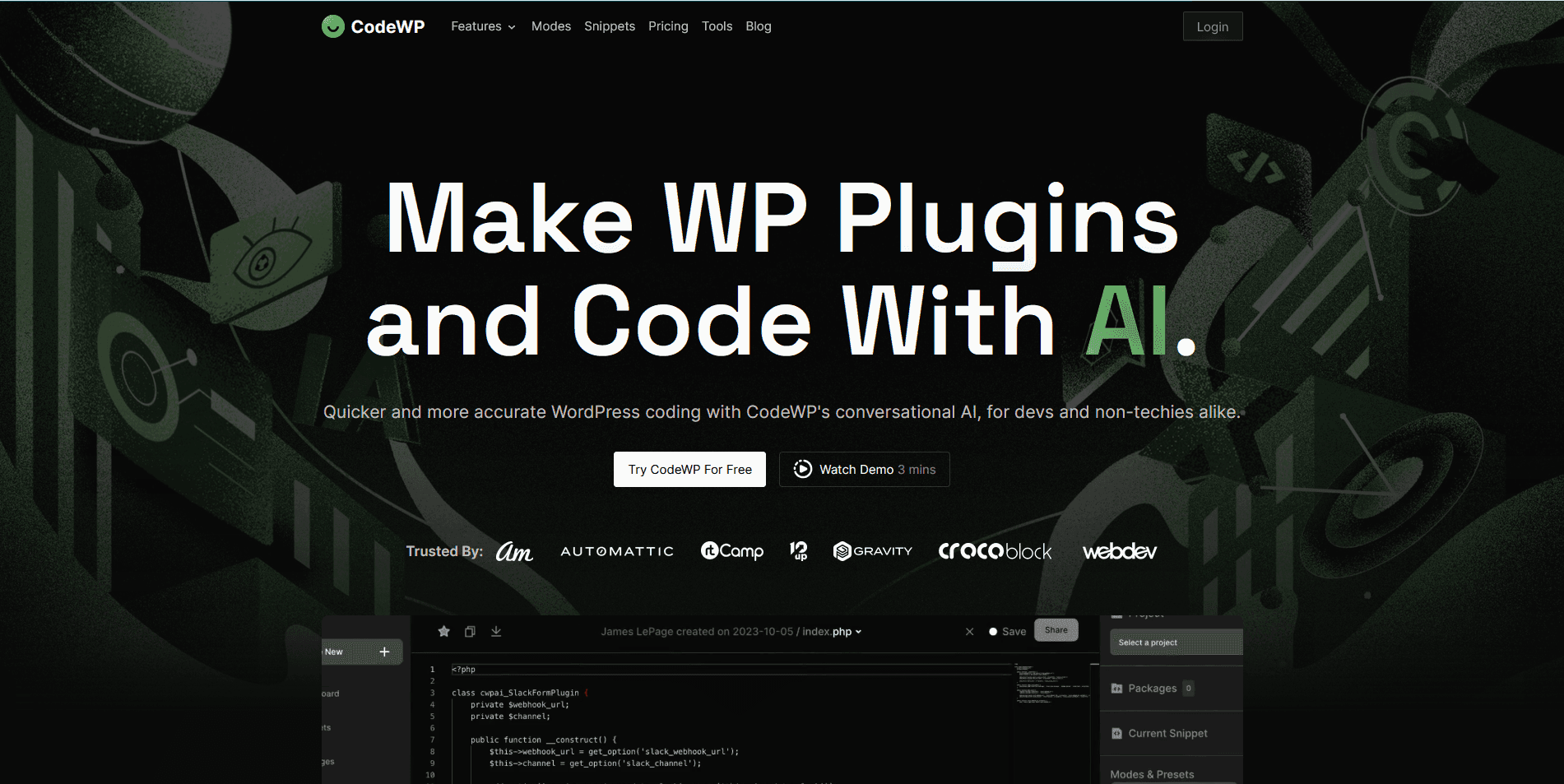Click the play icon in Watch Demo
Viewport: 1564px width, 784px height.
(802, 469)
